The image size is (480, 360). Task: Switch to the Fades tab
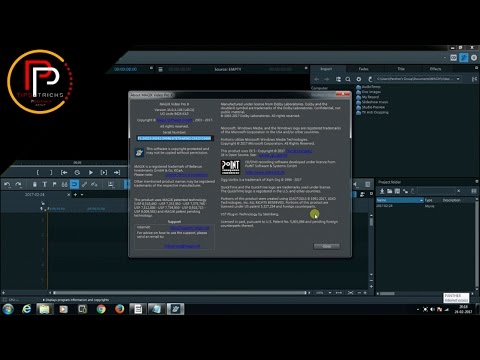pyautogui.click(x=363, y=69)
